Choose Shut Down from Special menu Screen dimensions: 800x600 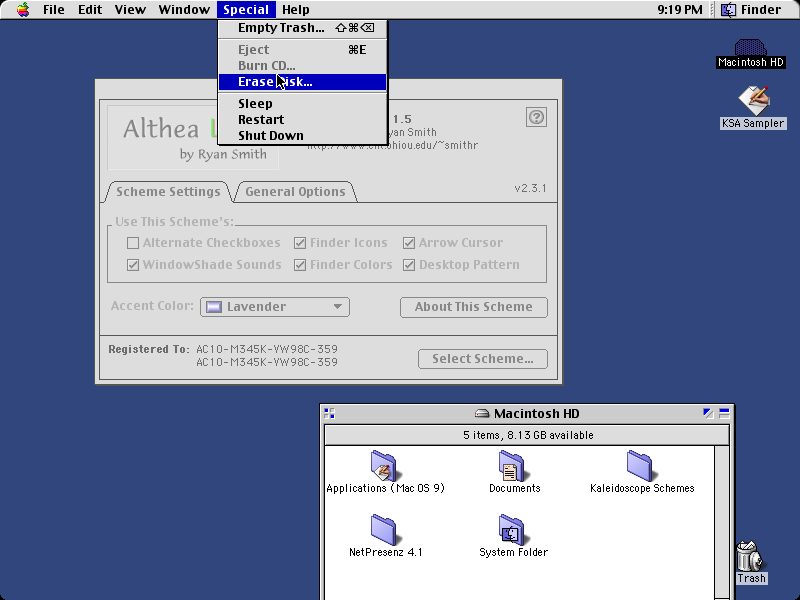coord(302,136)
